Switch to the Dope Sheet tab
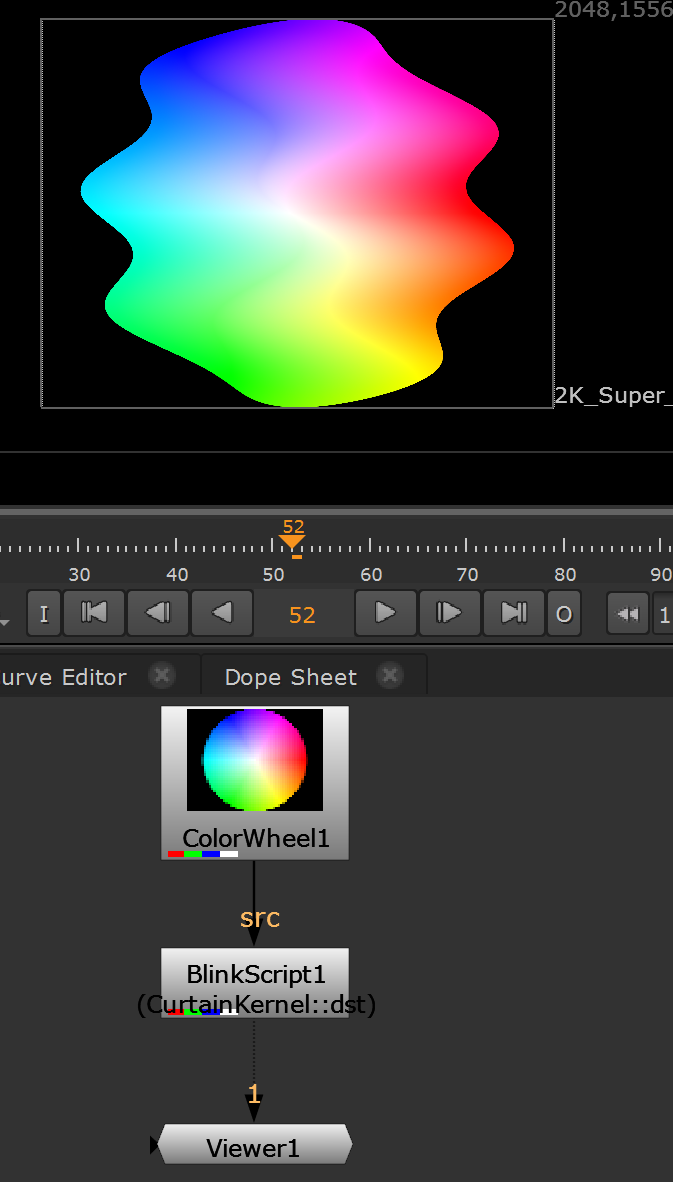 click(x=291, y=677)
